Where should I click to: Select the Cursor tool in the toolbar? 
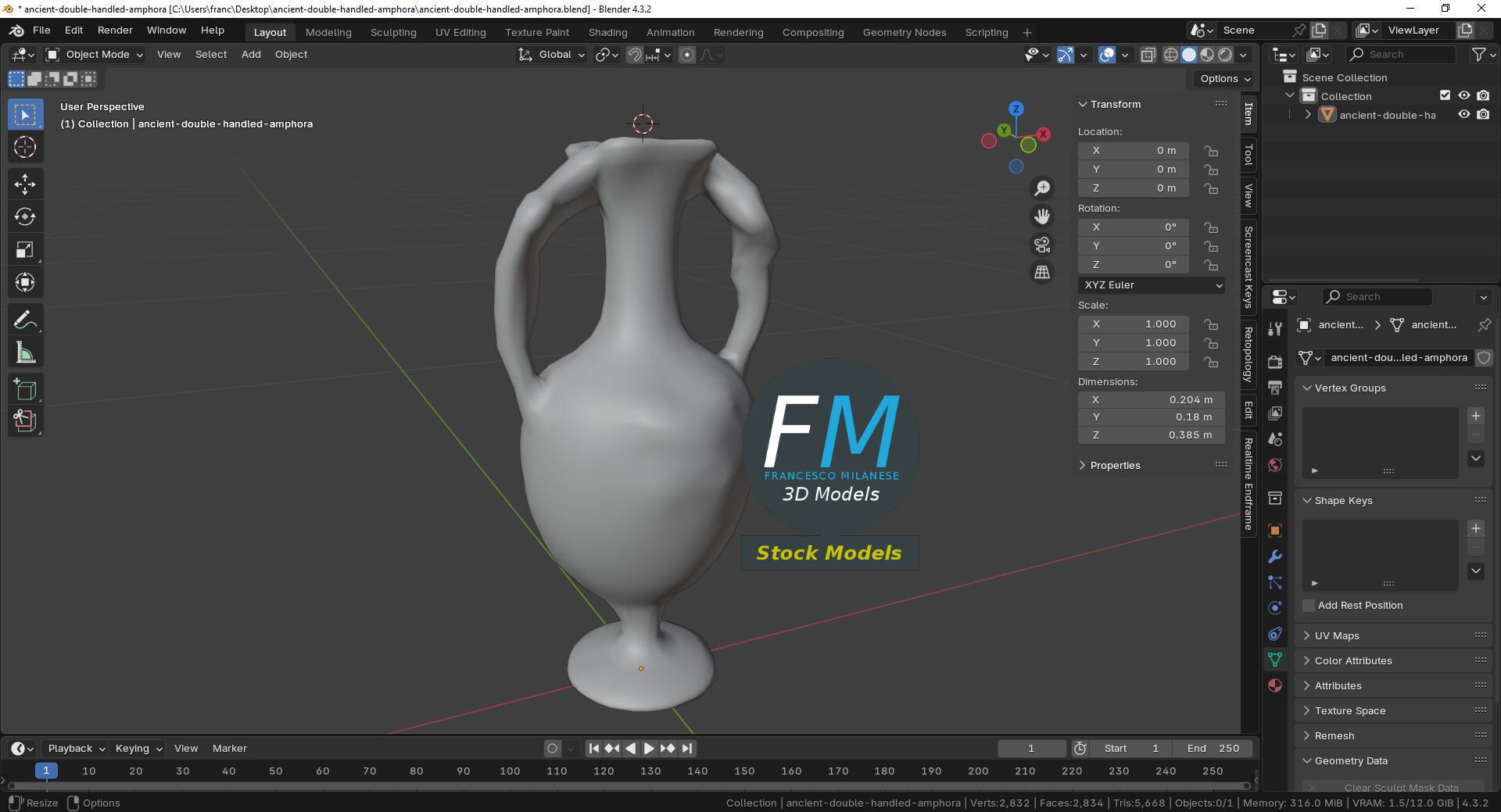pyautogui.click(x=25, y=147)
